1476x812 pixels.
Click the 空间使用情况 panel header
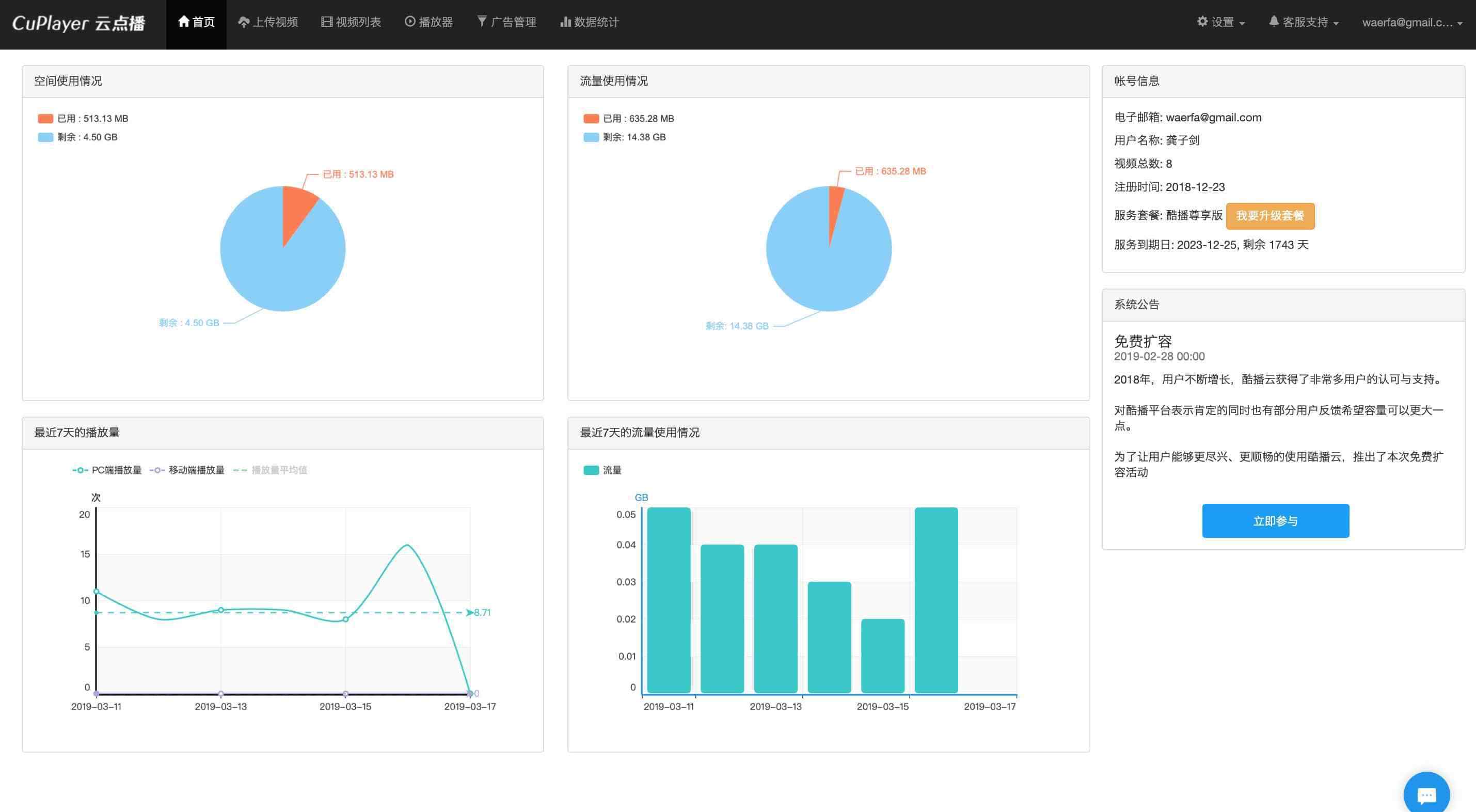[x=282, y=82]
